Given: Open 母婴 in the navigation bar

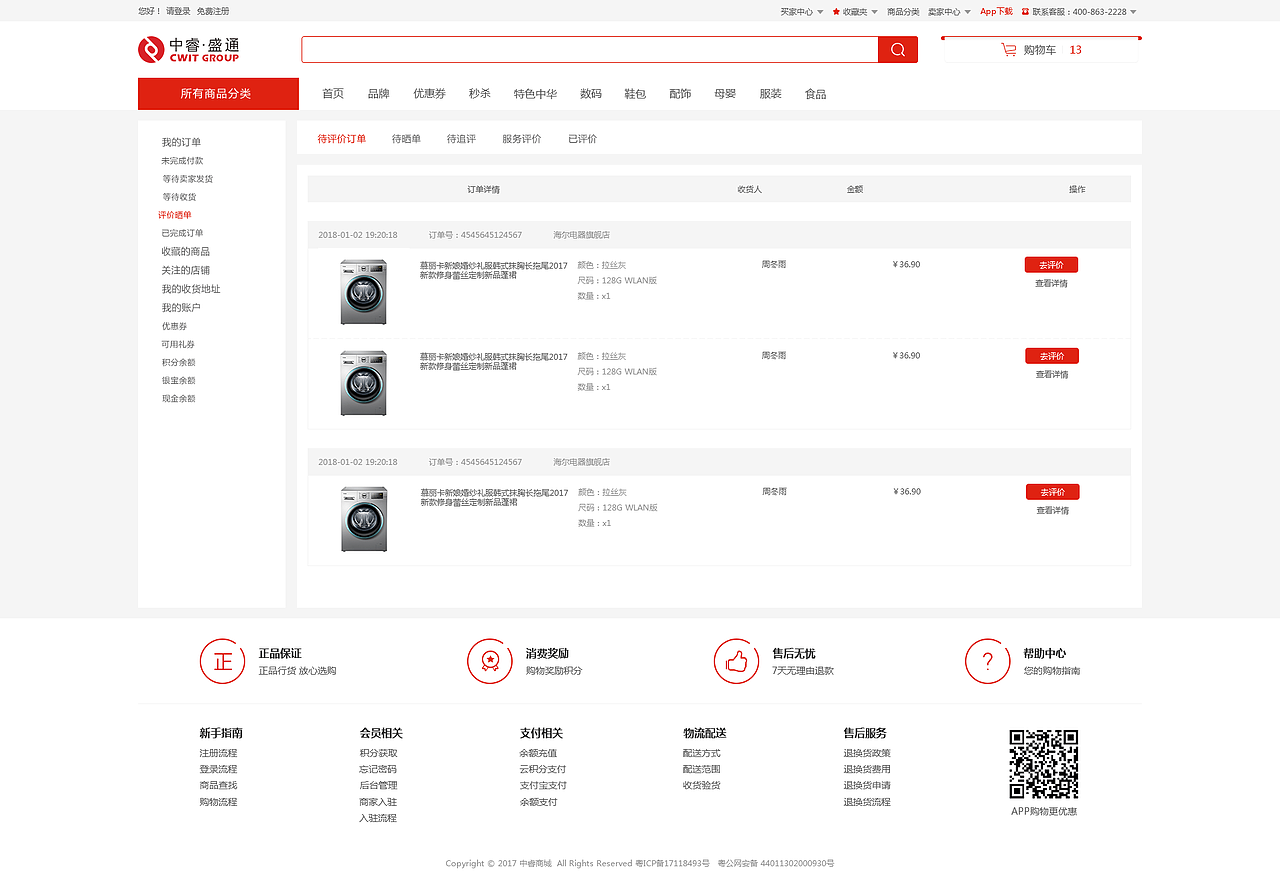Looking at the screenshot, I should tap(725, 94).
